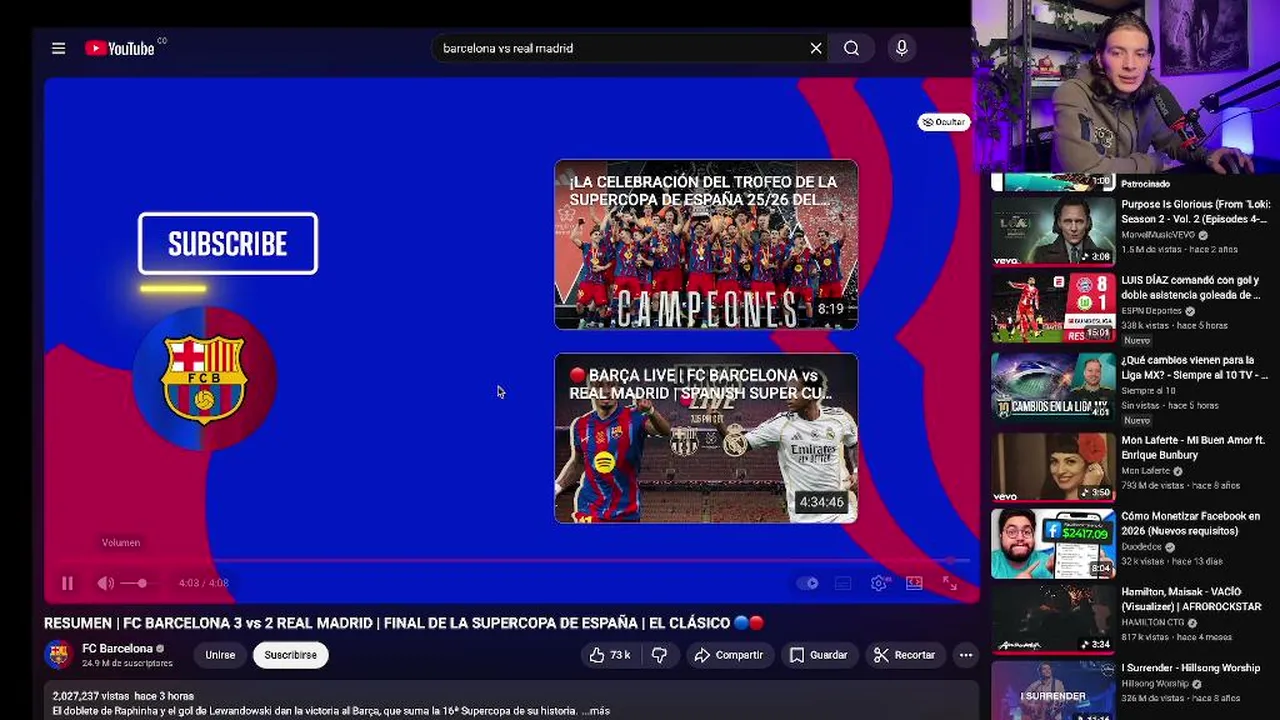Click the '24.9 M de suscriptores' subscriber count
This screenshot has width=1280, height=720.
(x=127, y=663)
